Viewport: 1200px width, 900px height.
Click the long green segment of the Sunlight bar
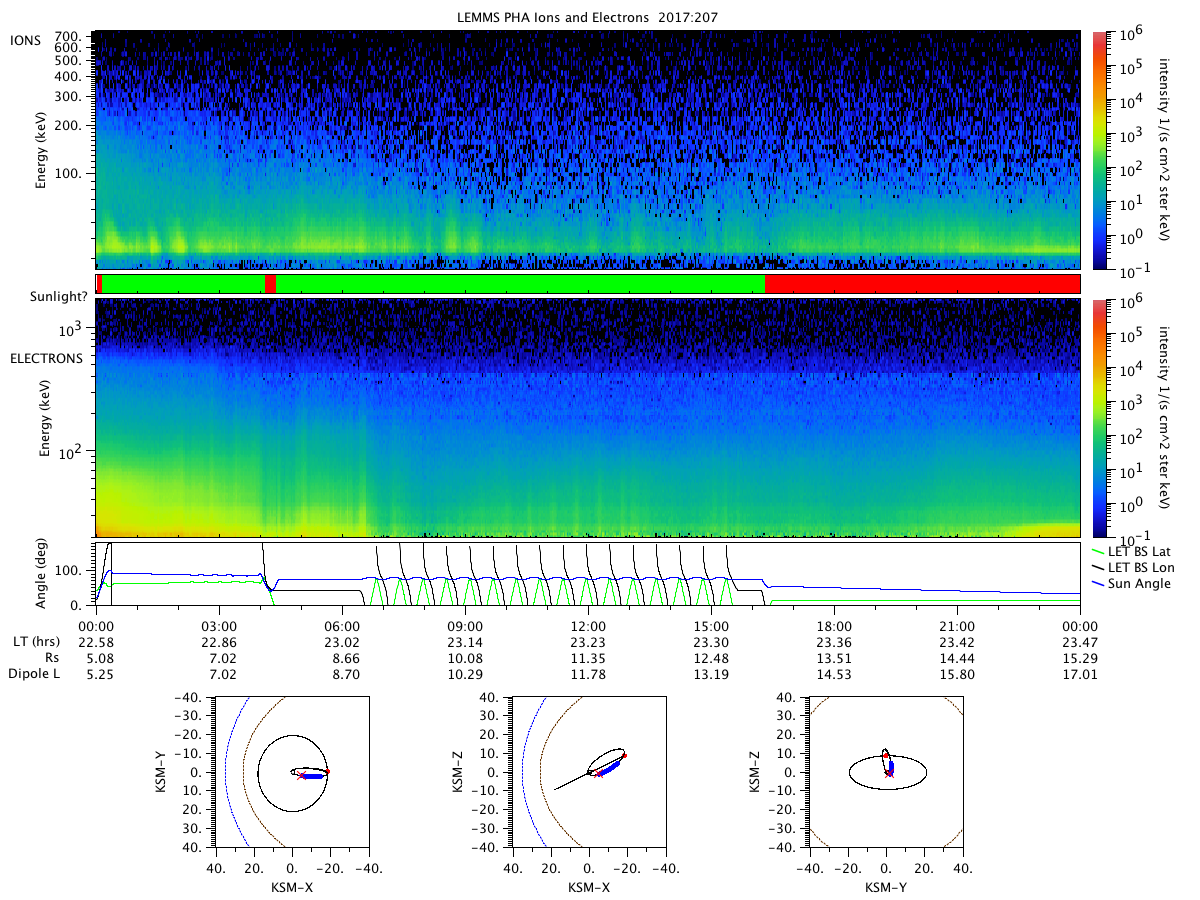(x=520, y=284)
